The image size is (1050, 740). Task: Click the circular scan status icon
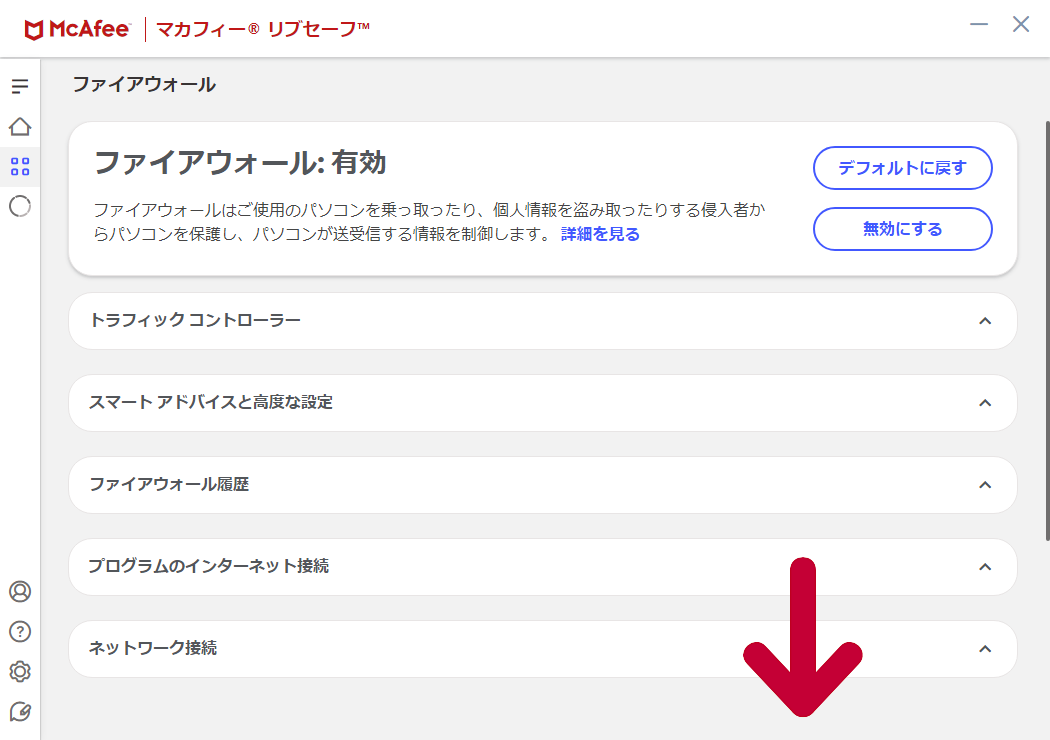pos(20,206)
